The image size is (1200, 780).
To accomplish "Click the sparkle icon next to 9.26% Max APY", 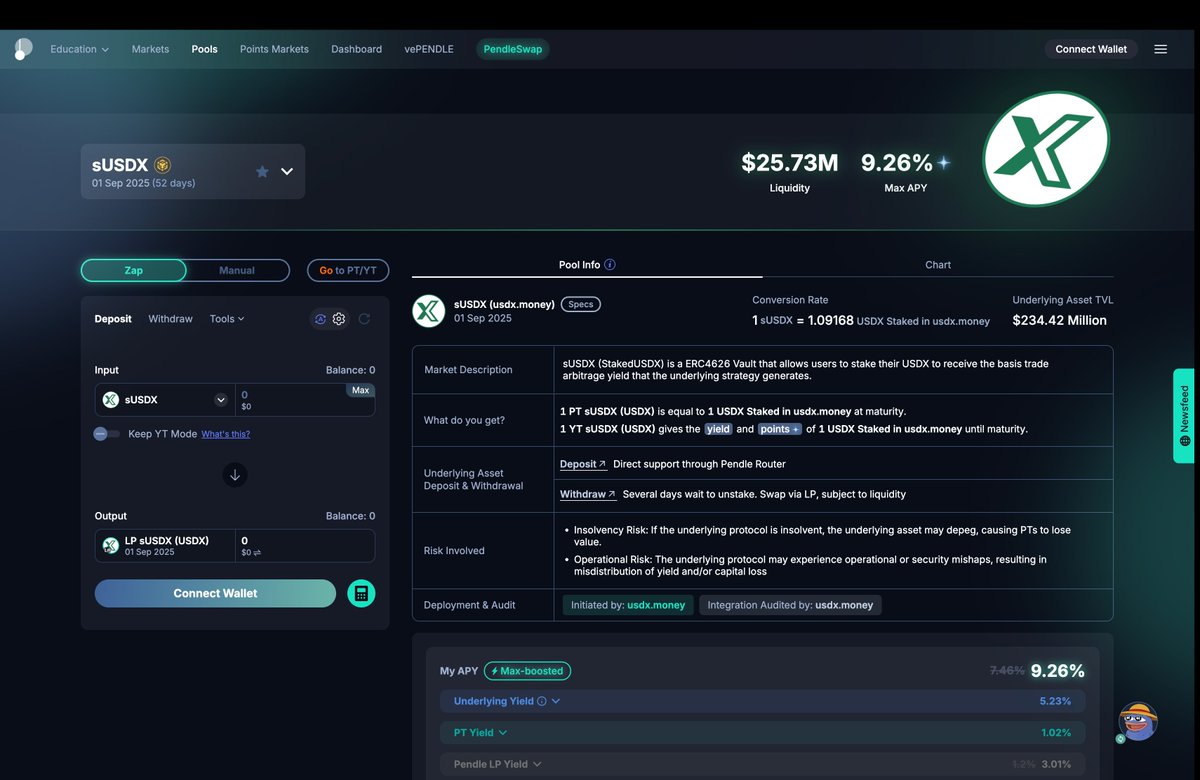I will 943,162.
